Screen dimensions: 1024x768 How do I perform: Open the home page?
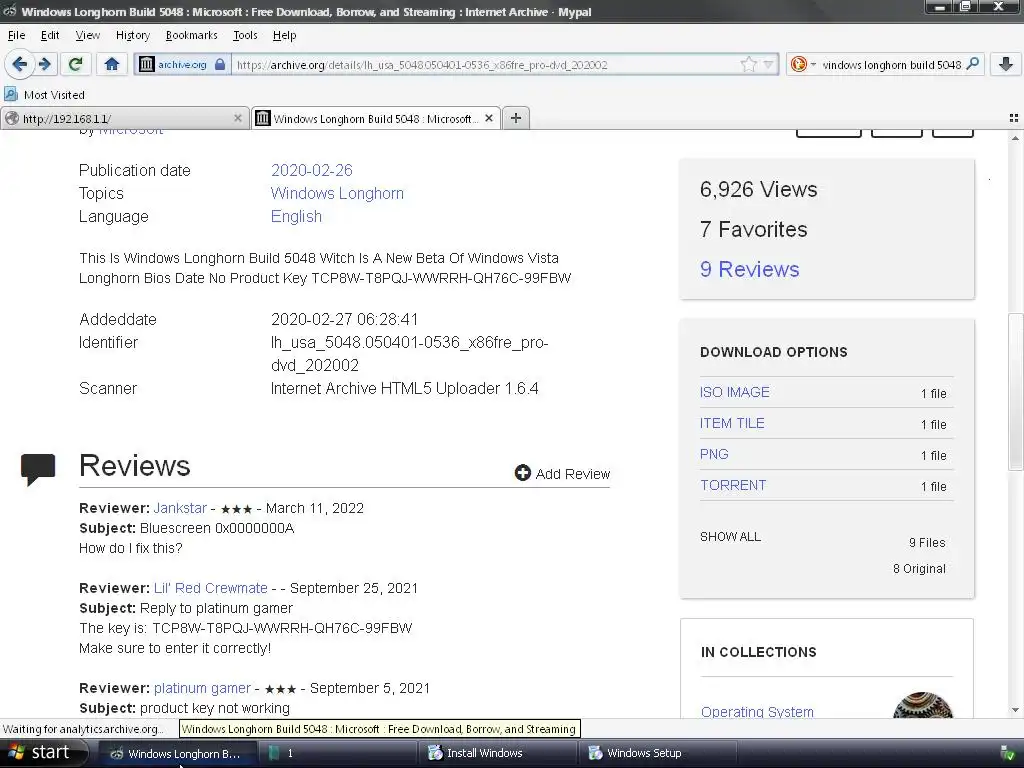pos(112,64)
